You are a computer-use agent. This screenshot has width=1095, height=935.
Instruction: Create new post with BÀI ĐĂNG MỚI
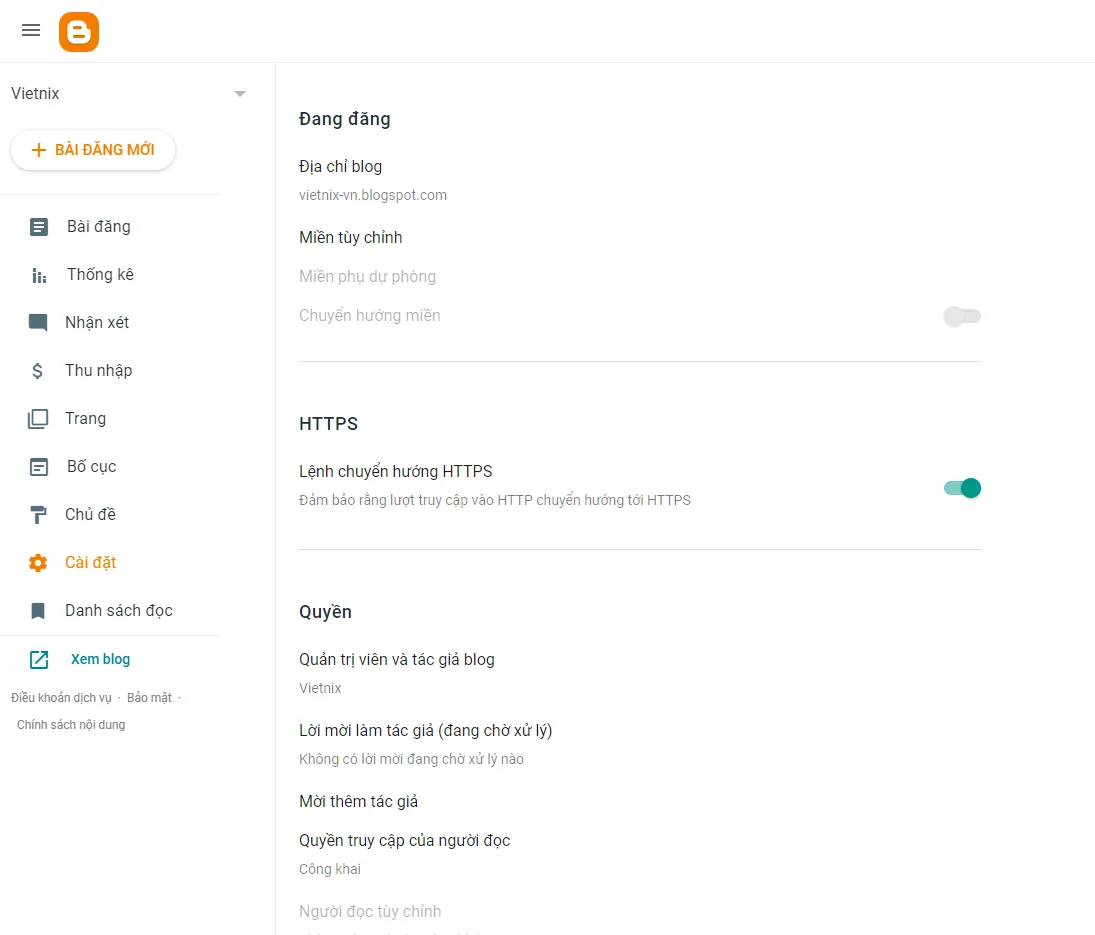coord(93,150)
